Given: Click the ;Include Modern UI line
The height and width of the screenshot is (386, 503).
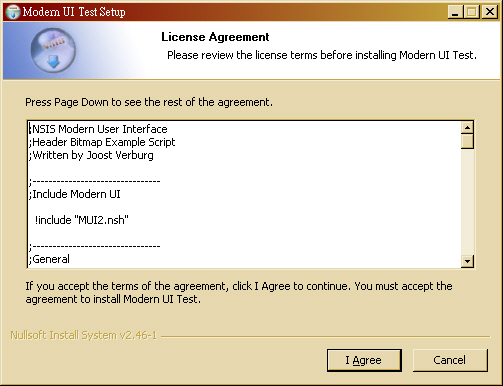Looking at the screenshot, I should pyautogui.click(x=75, y=194).
